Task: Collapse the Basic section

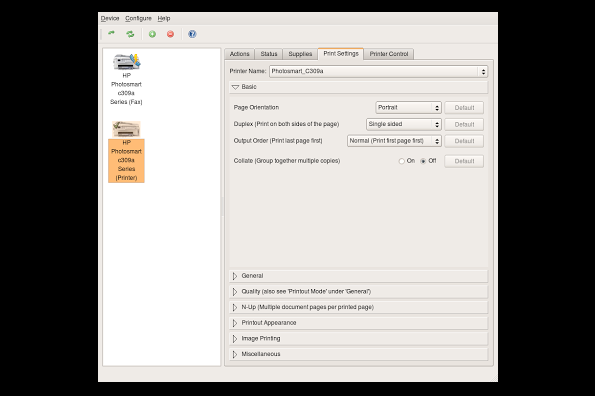Action: click(359, 87)
